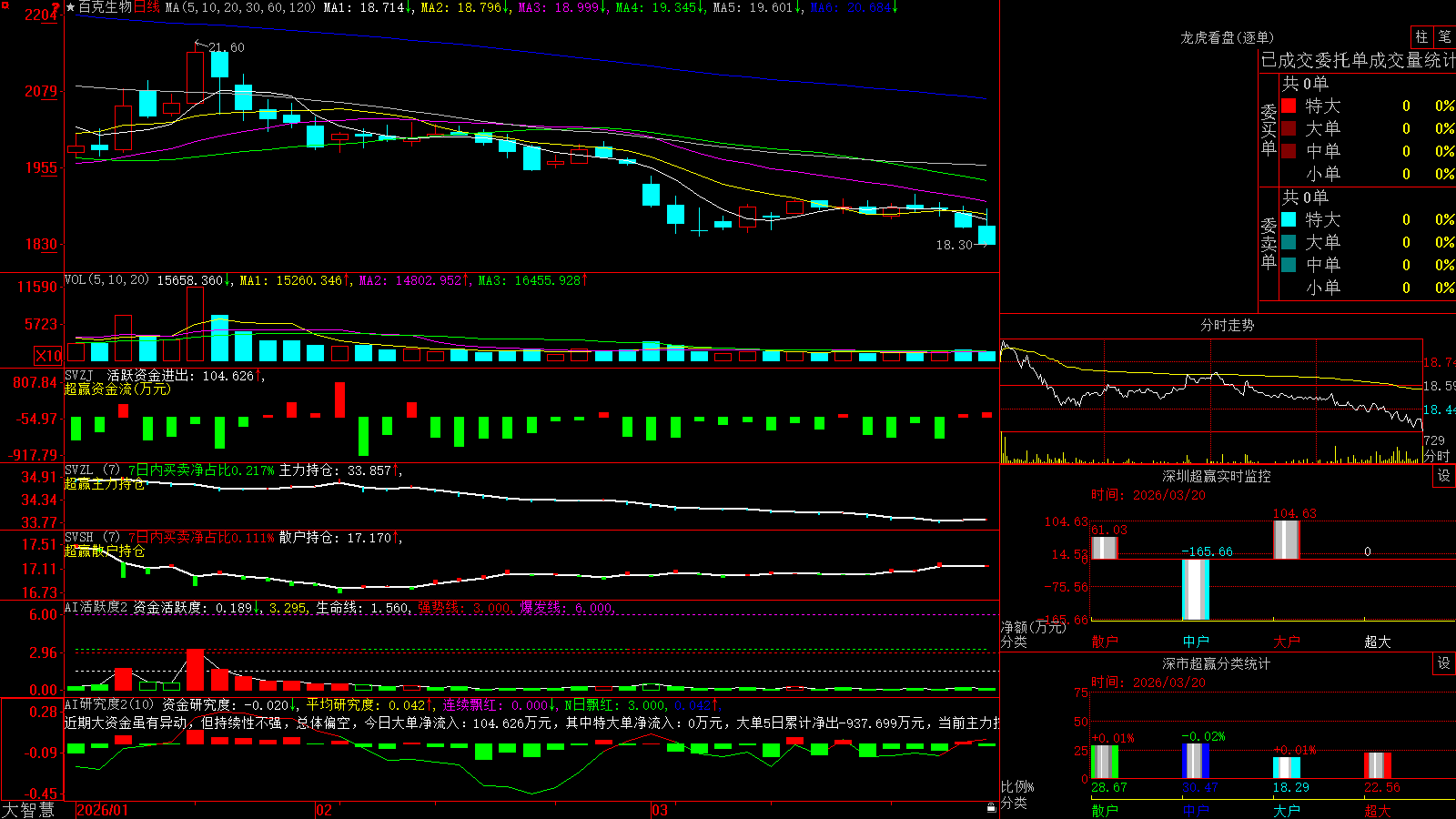Click the 小单 row under 委卖单
1456x819 pixels.
pos(1368,288)
